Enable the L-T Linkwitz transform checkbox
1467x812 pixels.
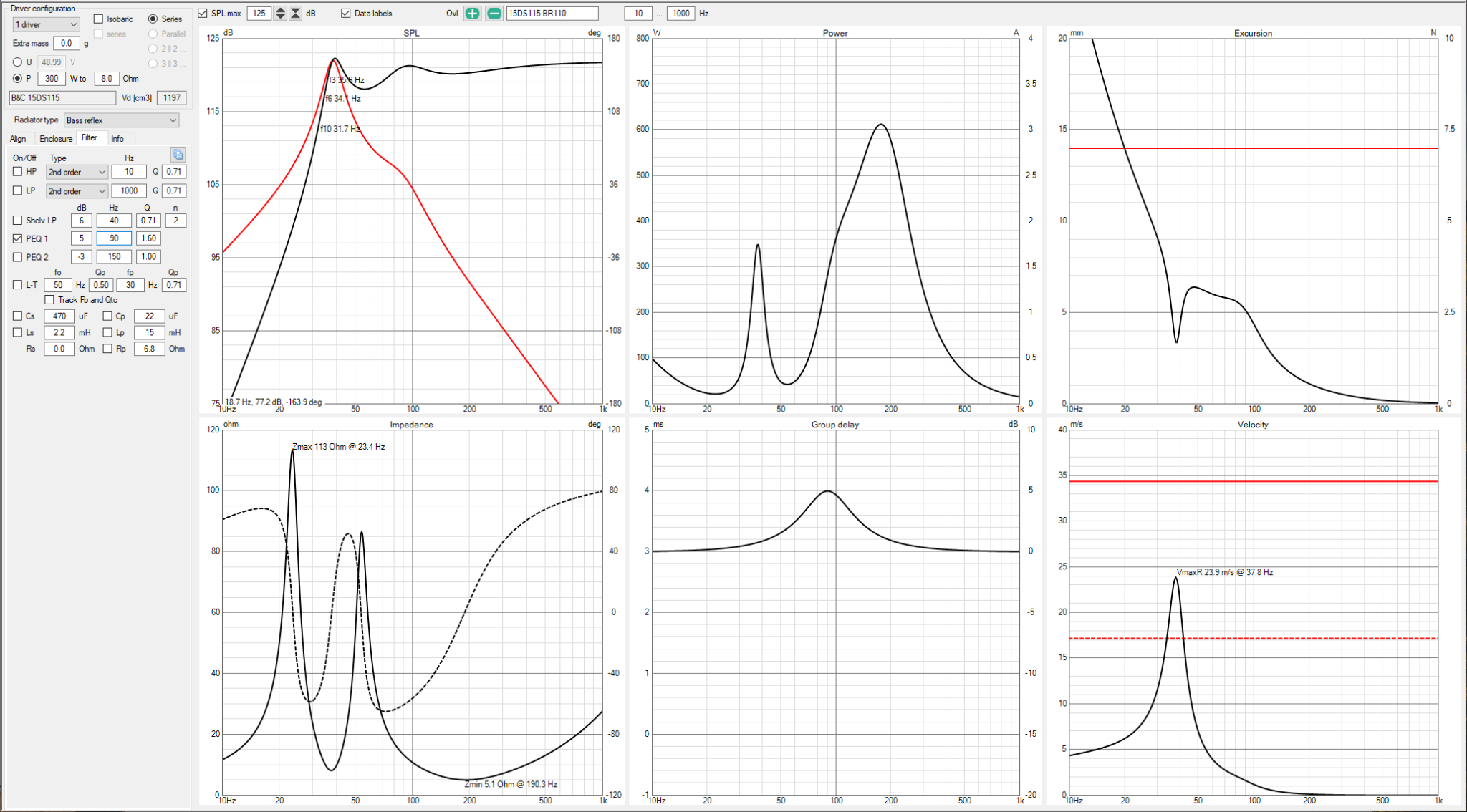click(x=18, y=284)
